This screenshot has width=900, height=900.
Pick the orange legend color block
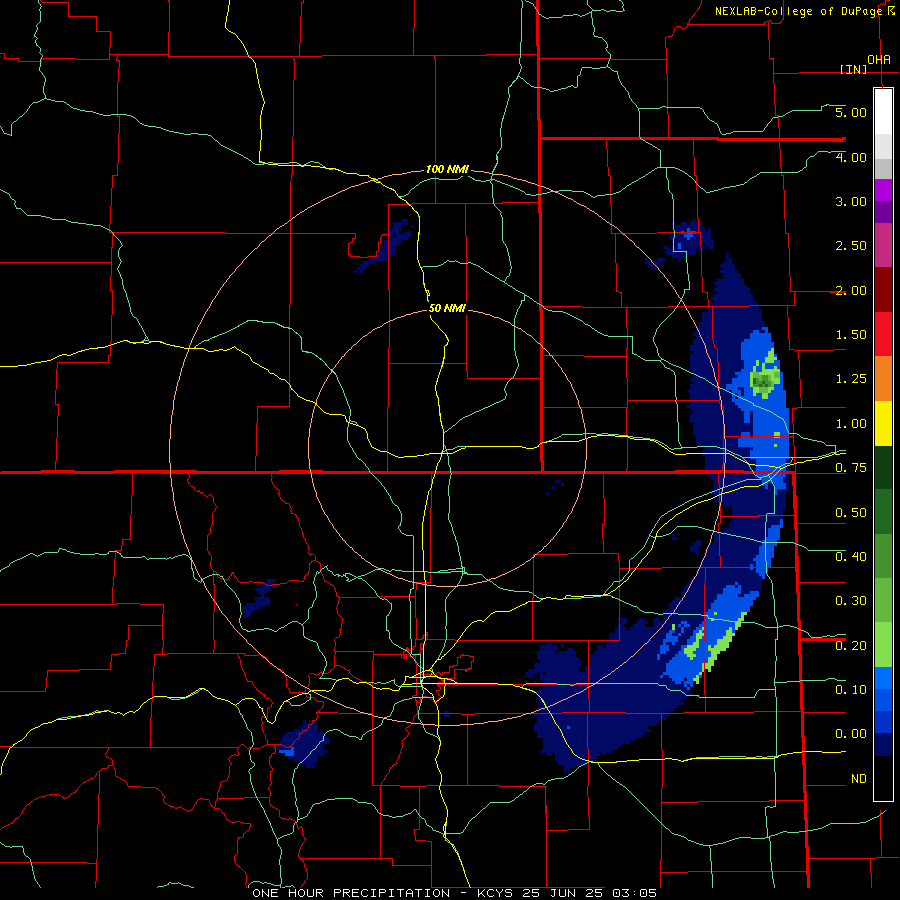point(883,379)
